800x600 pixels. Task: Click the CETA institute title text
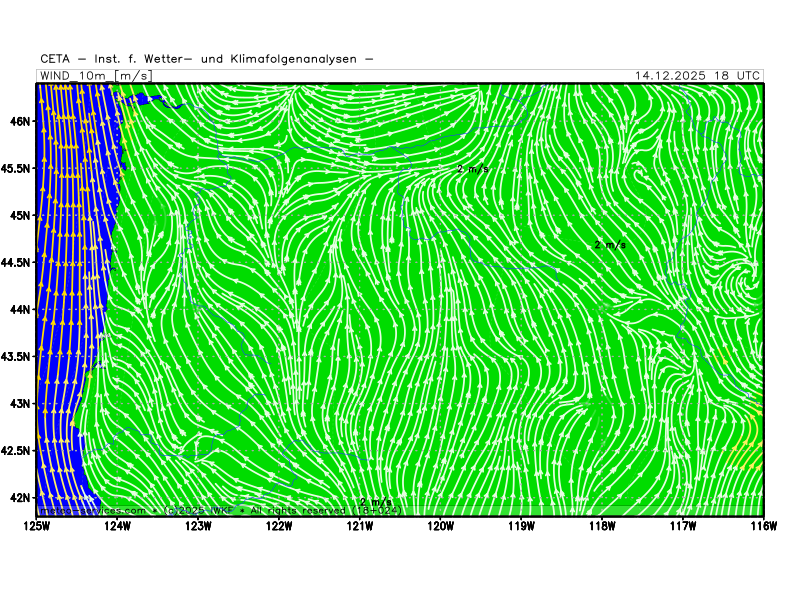pyautogui.click(x=207, y=59)
